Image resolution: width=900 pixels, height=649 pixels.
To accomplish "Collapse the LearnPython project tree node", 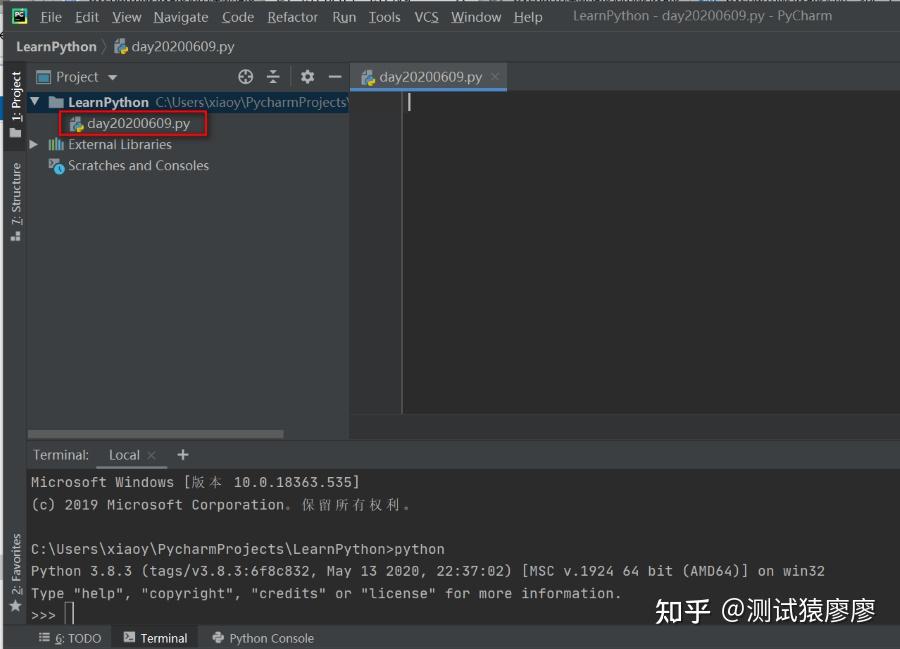I will 34,101.
